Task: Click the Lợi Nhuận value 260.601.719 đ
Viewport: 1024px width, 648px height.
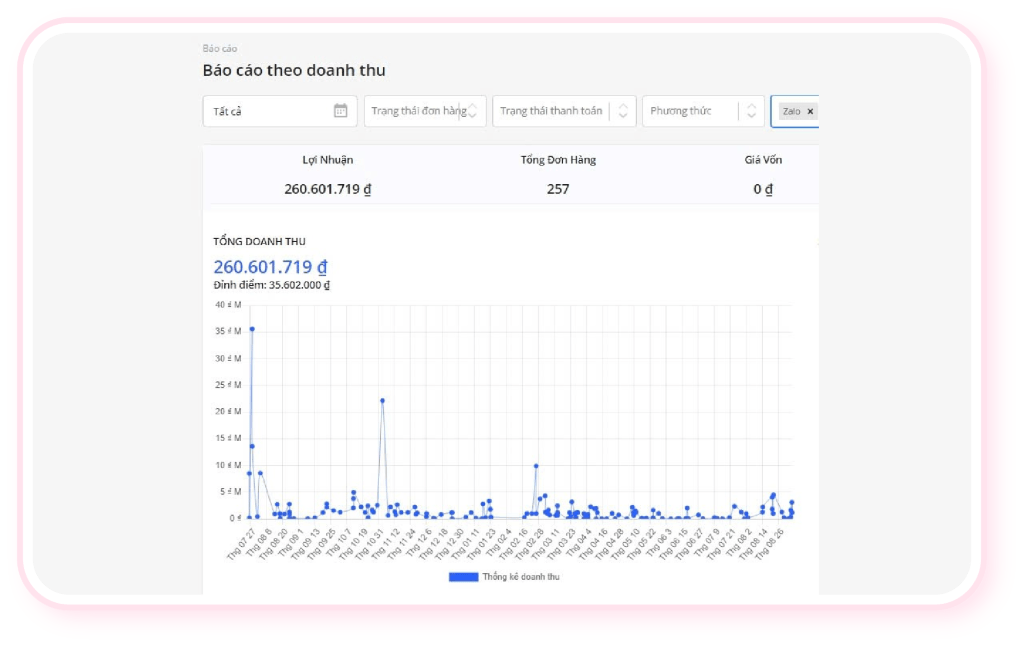Action: pos(328,189)
